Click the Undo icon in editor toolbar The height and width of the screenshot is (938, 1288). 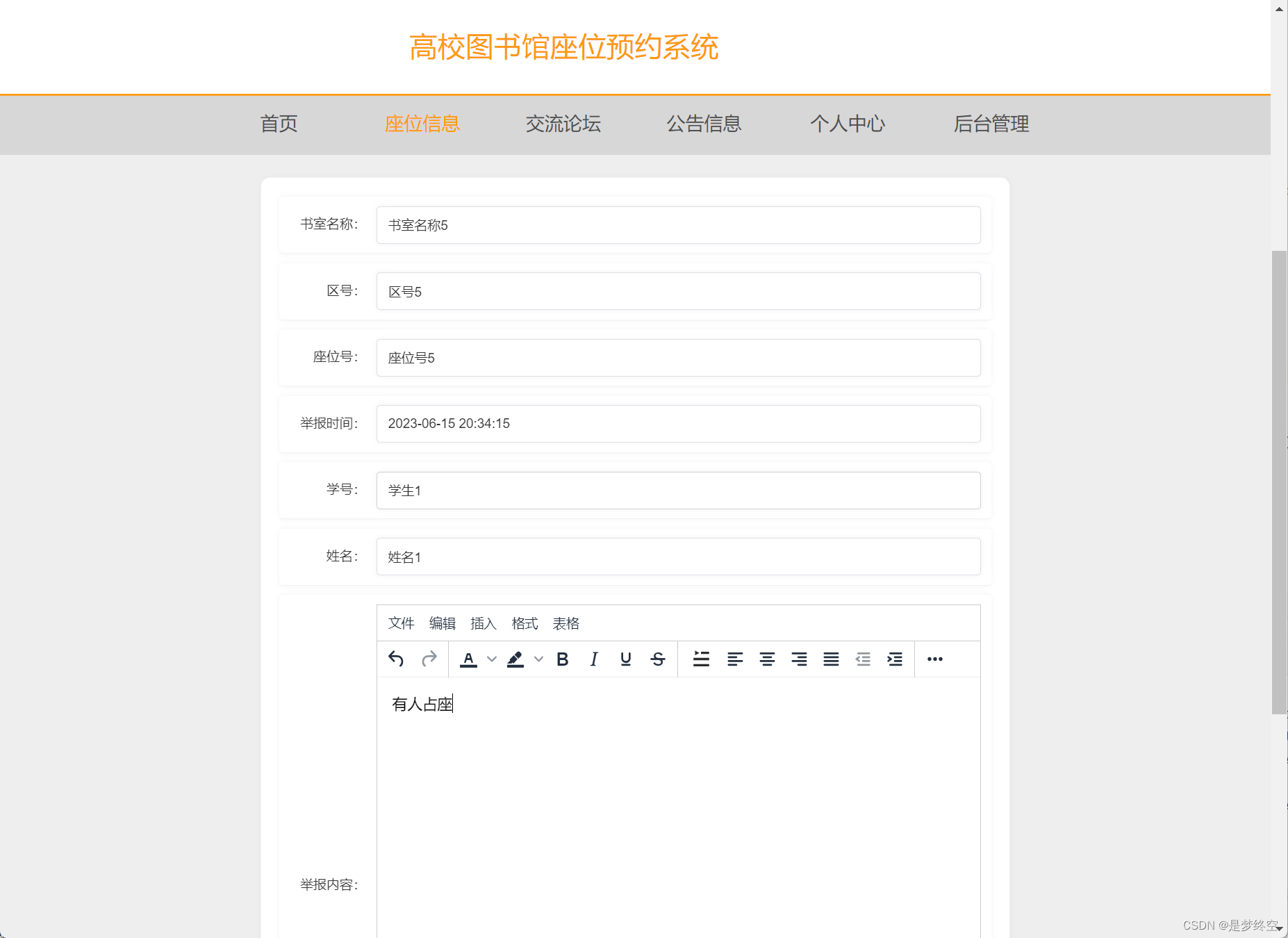coord(395,659)
